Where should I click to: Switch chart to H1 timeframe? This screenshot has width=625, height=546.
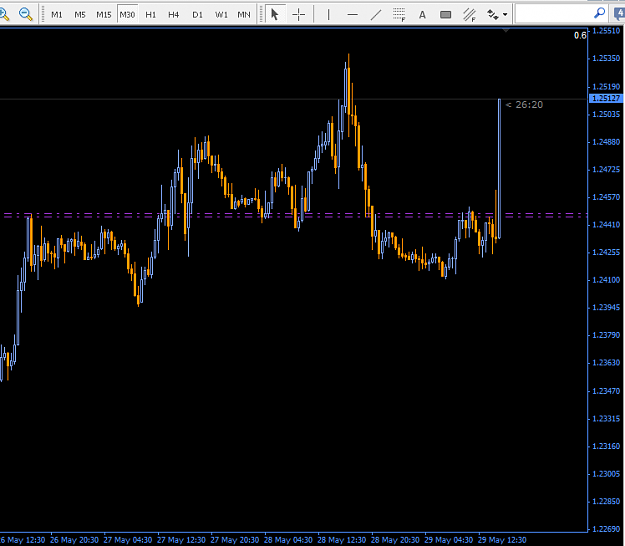(150, 15)
